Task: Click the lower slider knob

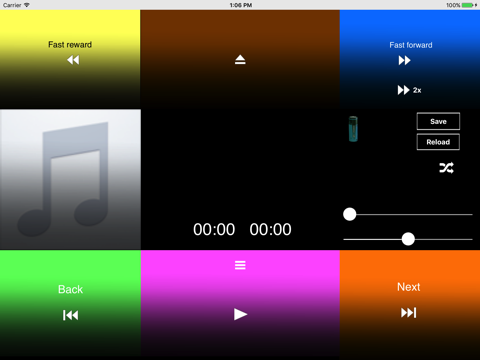Action: [x=408, y=239]
